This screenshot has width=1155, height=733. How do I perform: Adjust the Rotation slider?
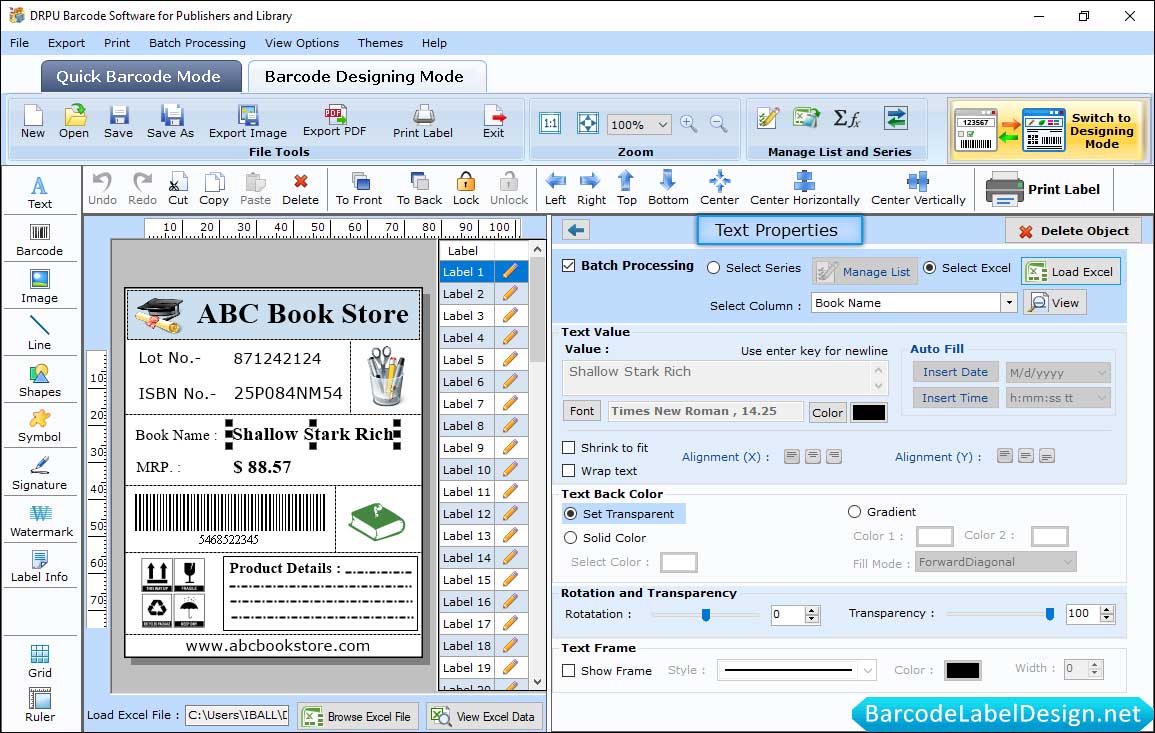point(705,614)
